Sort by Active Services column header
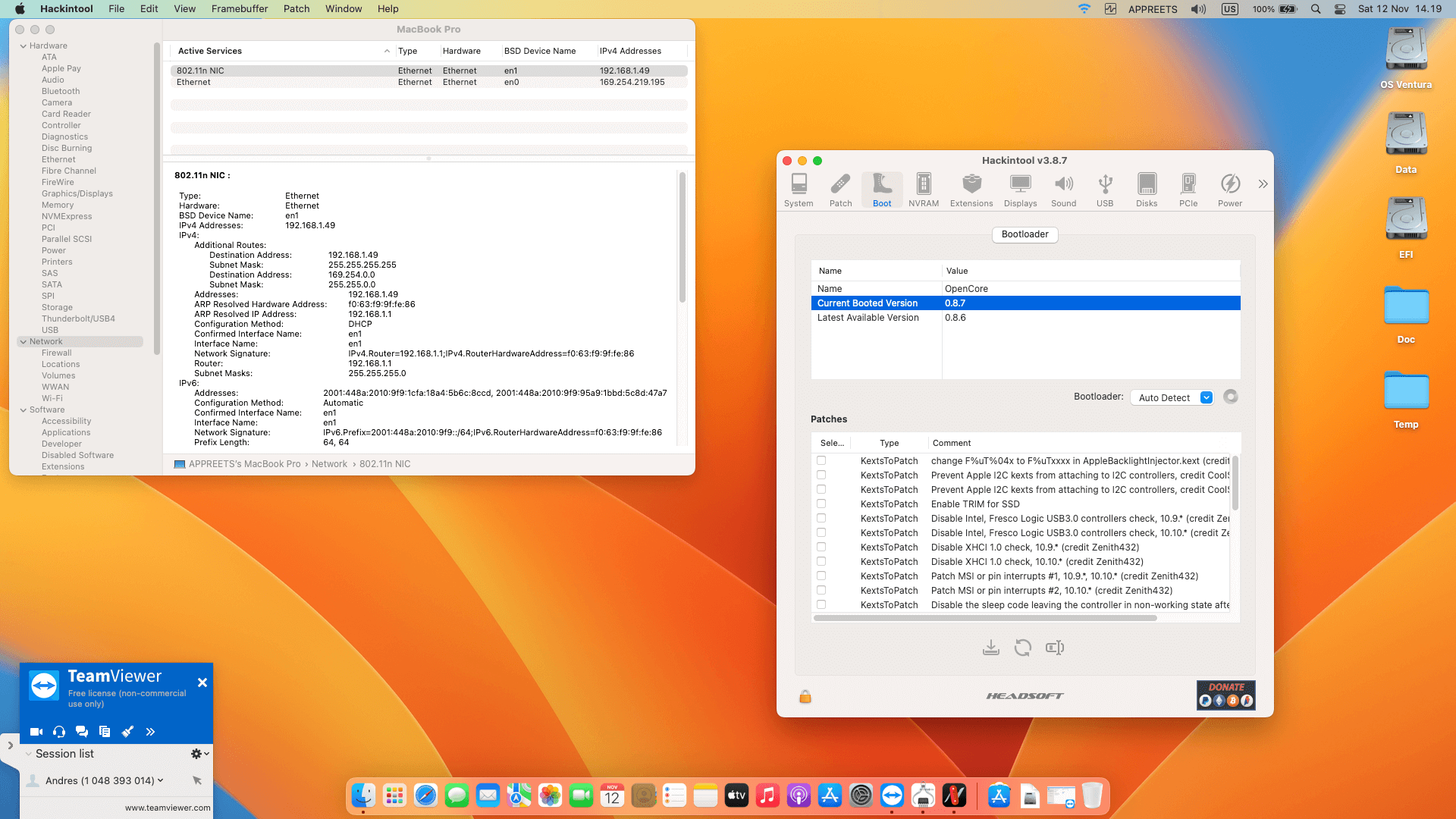Screen dimensions: 1456x819 (x=282, y=51)
